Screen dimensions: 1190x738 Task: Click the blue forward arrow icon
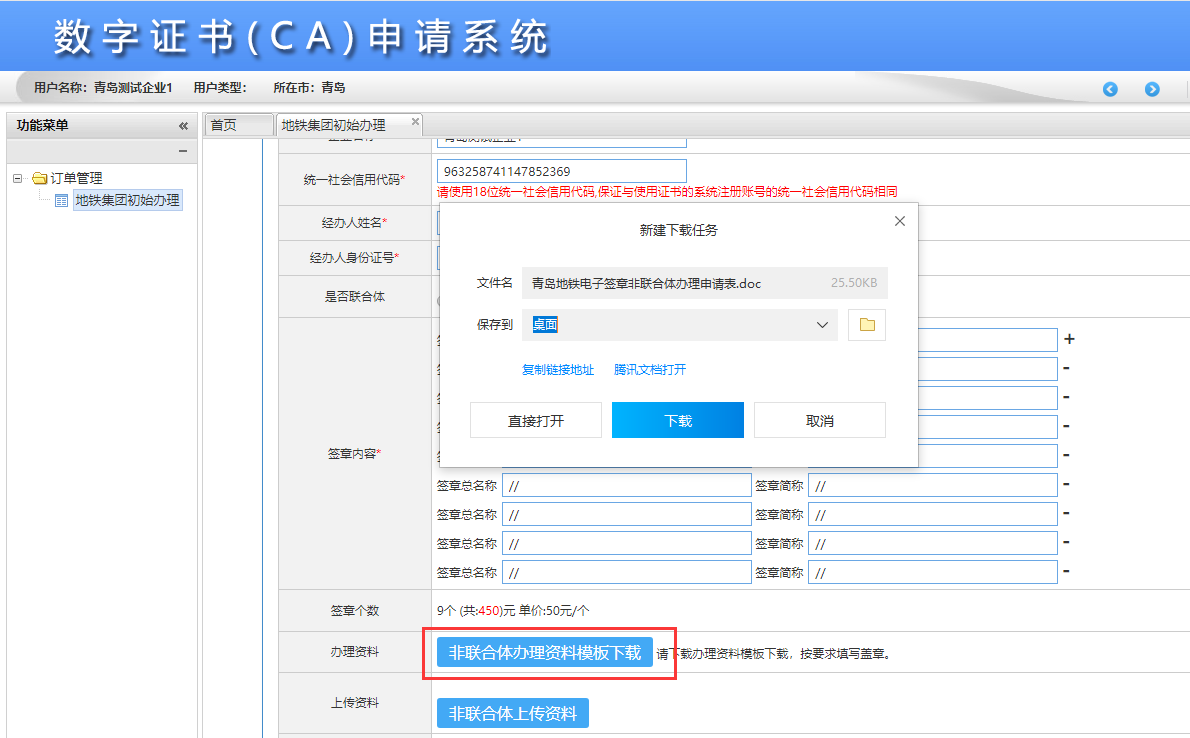coord(1152,89)
